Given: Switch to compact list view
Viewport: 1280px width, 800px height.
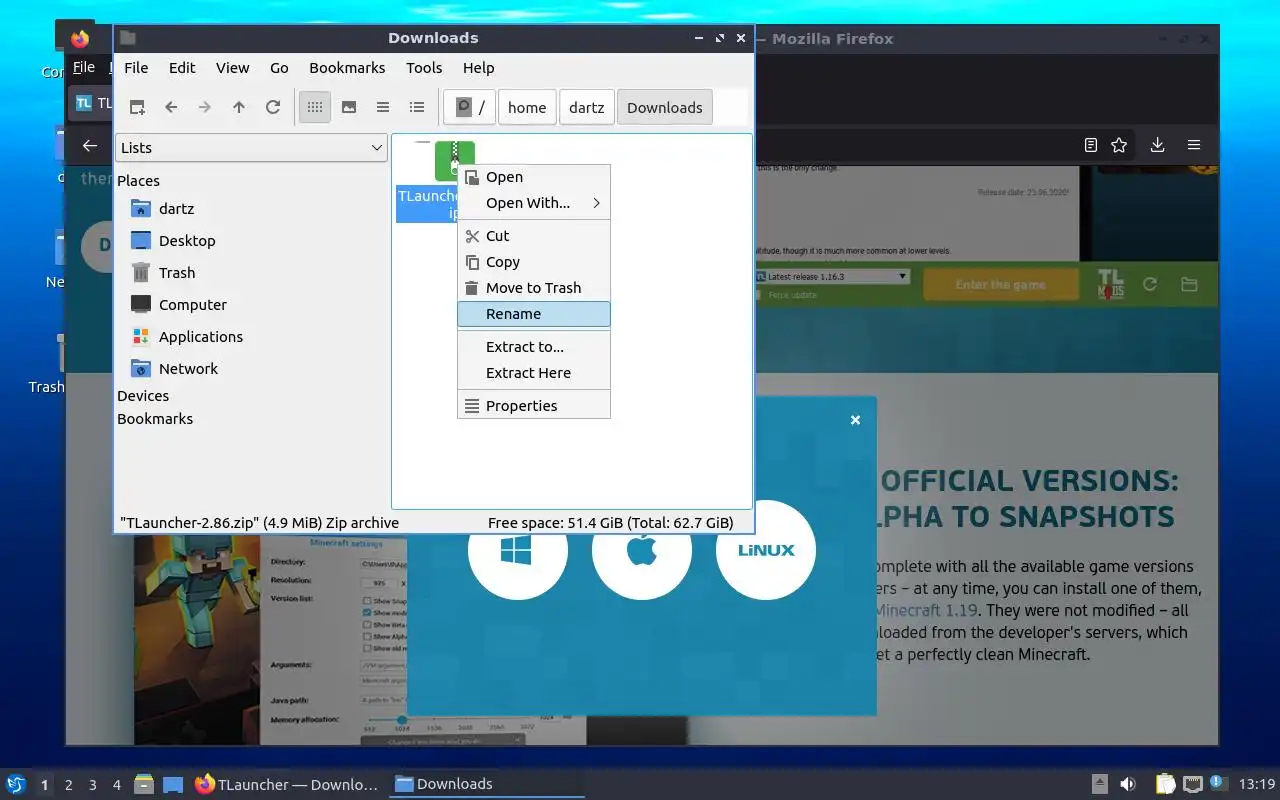Looking at the screenshot, I should (x=383, y=107).
